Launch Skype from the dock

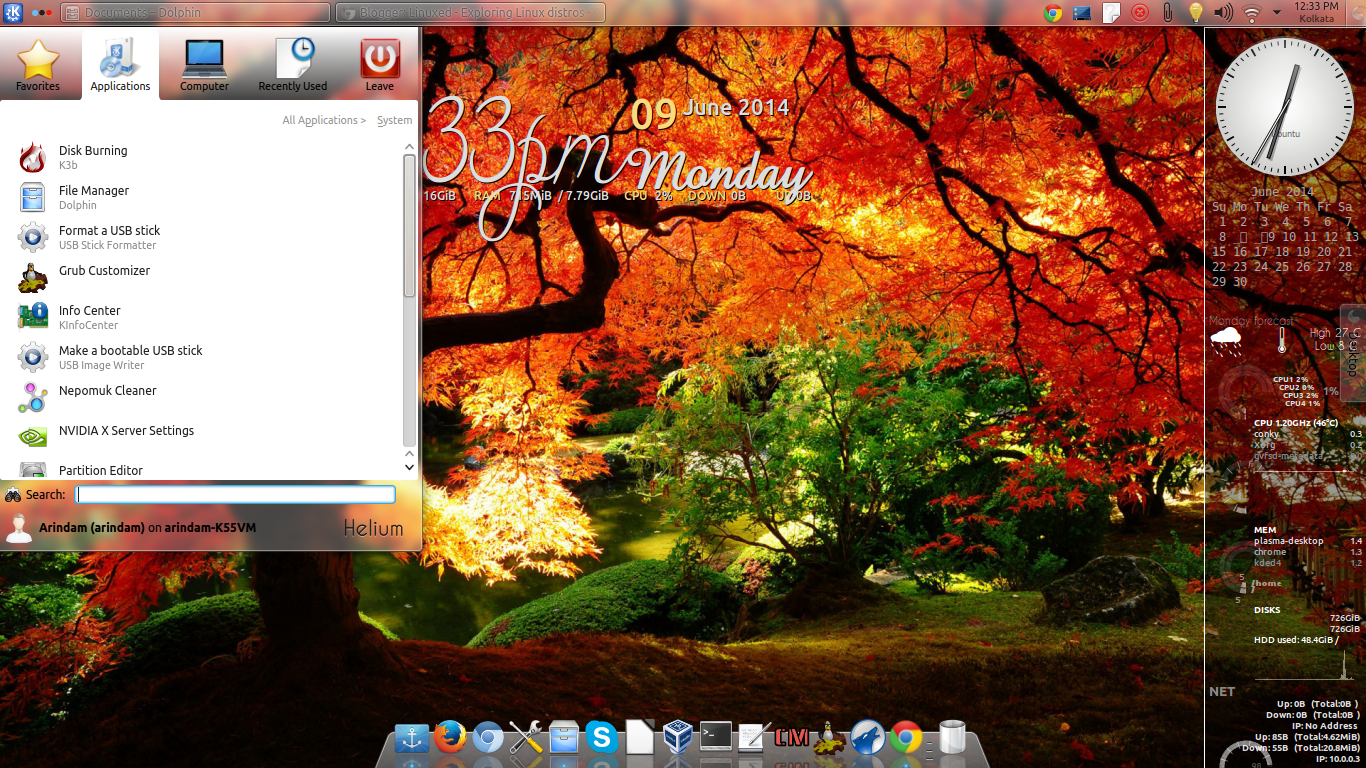(x=602, y=737)
